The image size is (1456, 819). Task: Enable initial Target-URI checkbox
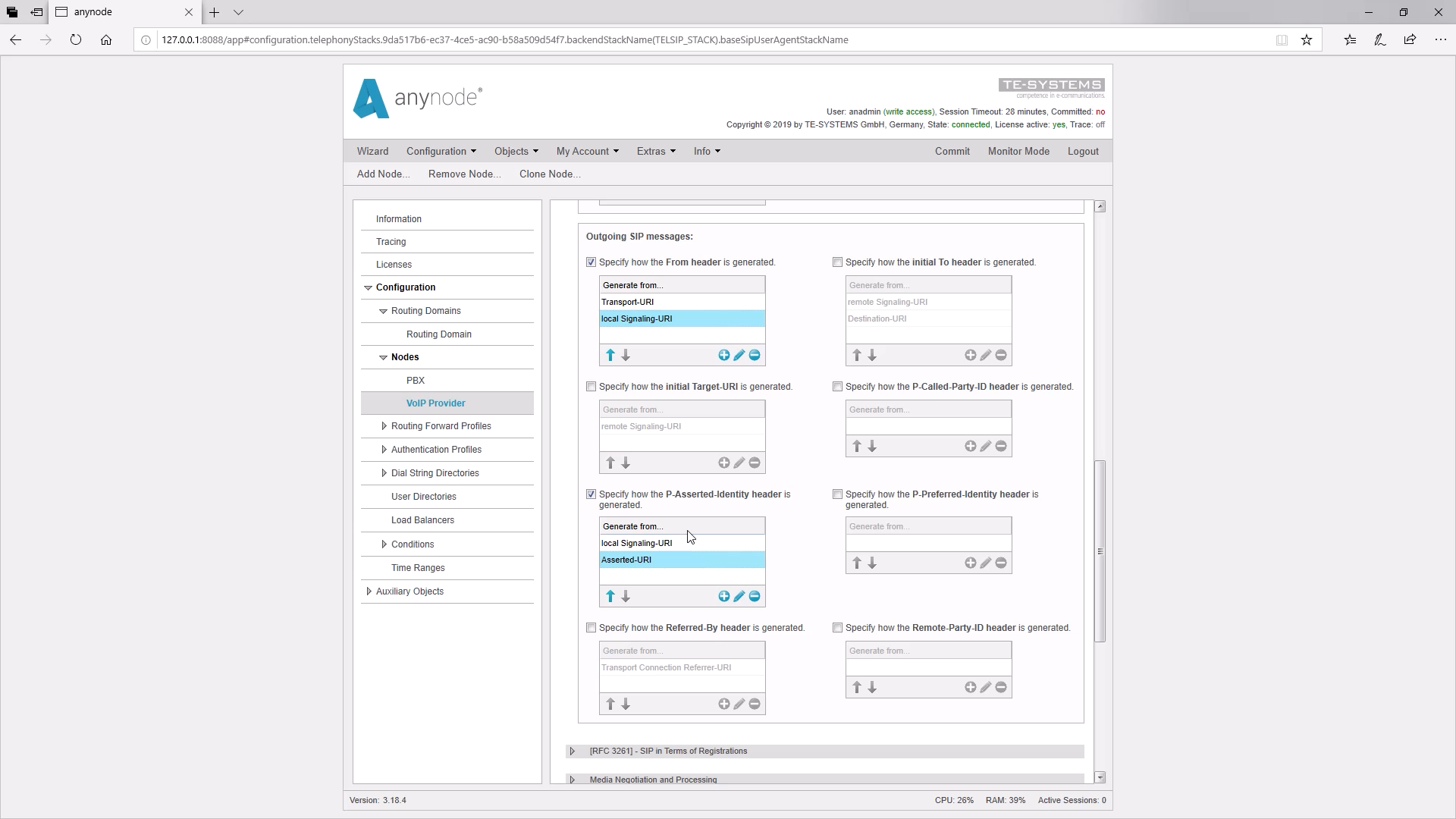591,386
